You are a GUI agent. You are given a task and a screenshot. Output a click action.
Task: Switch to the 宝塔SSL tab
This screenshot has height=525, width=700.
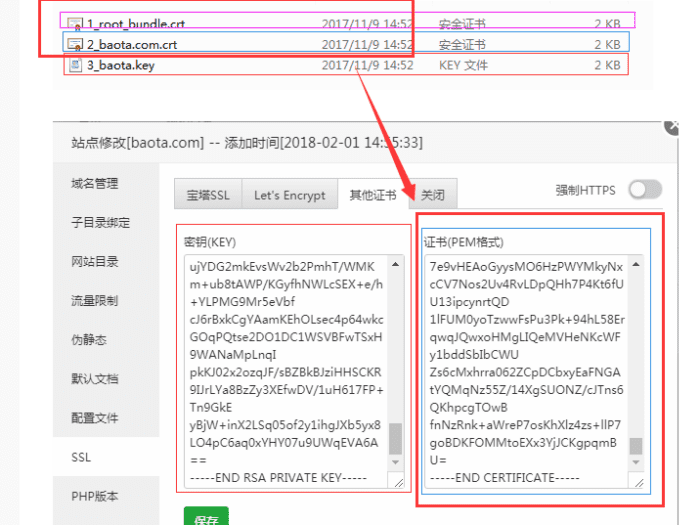point(208,196)
